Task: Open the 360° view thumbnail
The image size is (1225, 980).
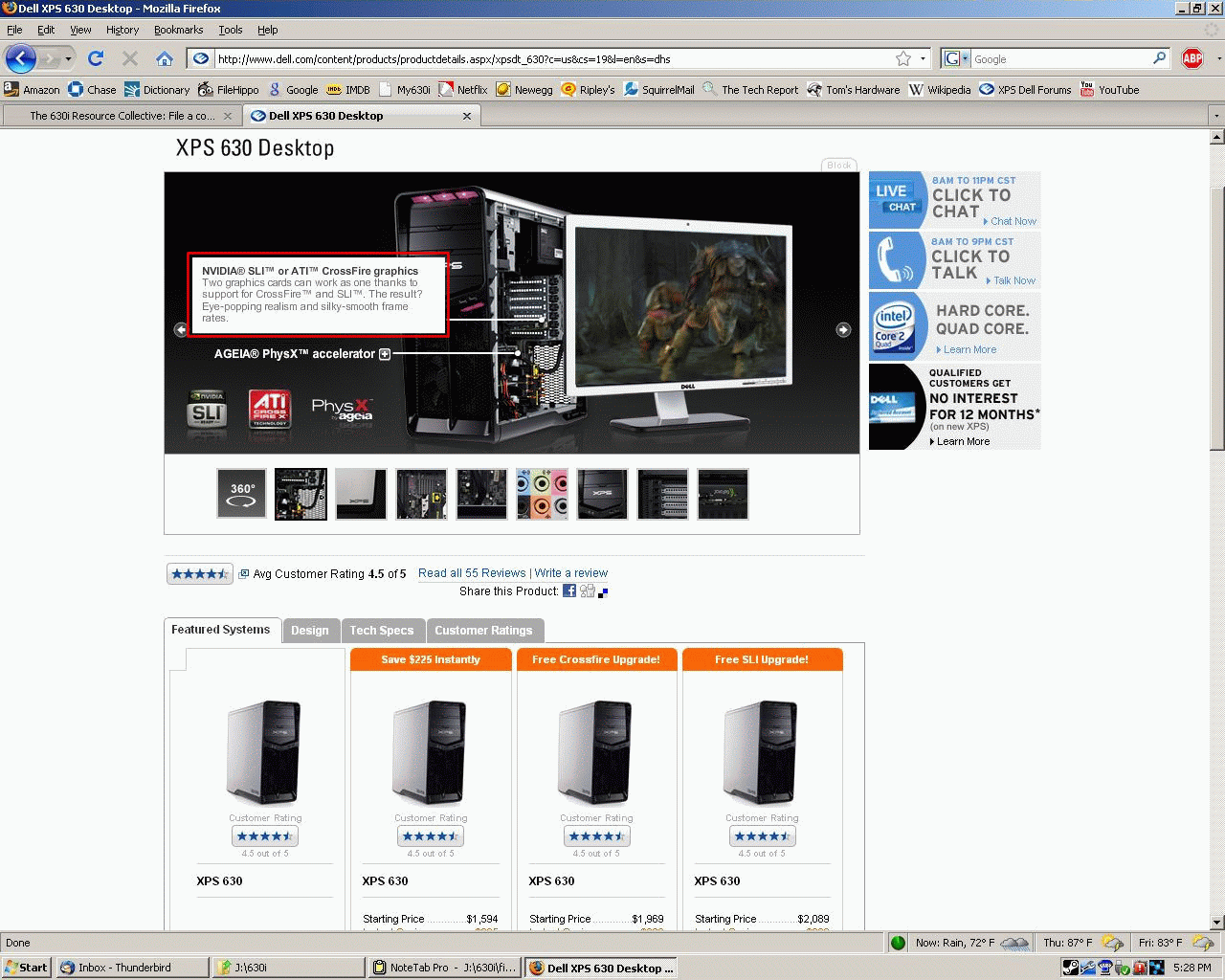Action: (241, 494)
